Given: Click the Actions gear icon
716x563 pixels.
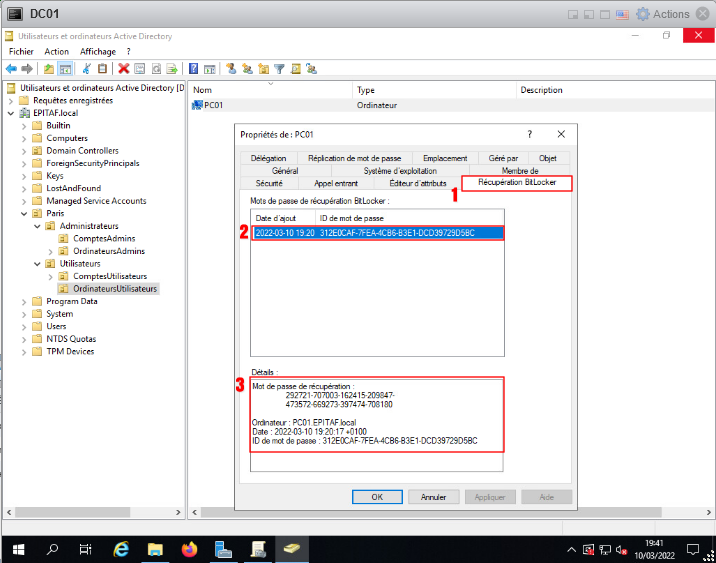Looking at the screenshot, I should pyautogui.click(x=642, y=14).
